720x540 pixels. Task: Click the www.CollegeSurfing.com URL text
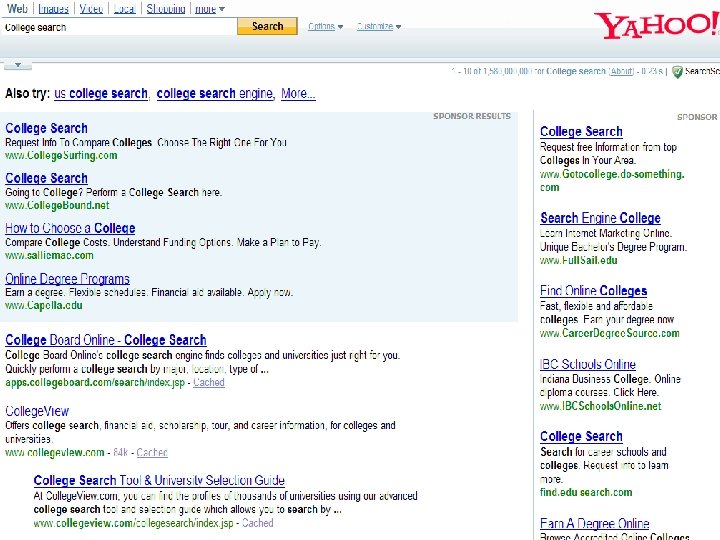coord(61,156)
